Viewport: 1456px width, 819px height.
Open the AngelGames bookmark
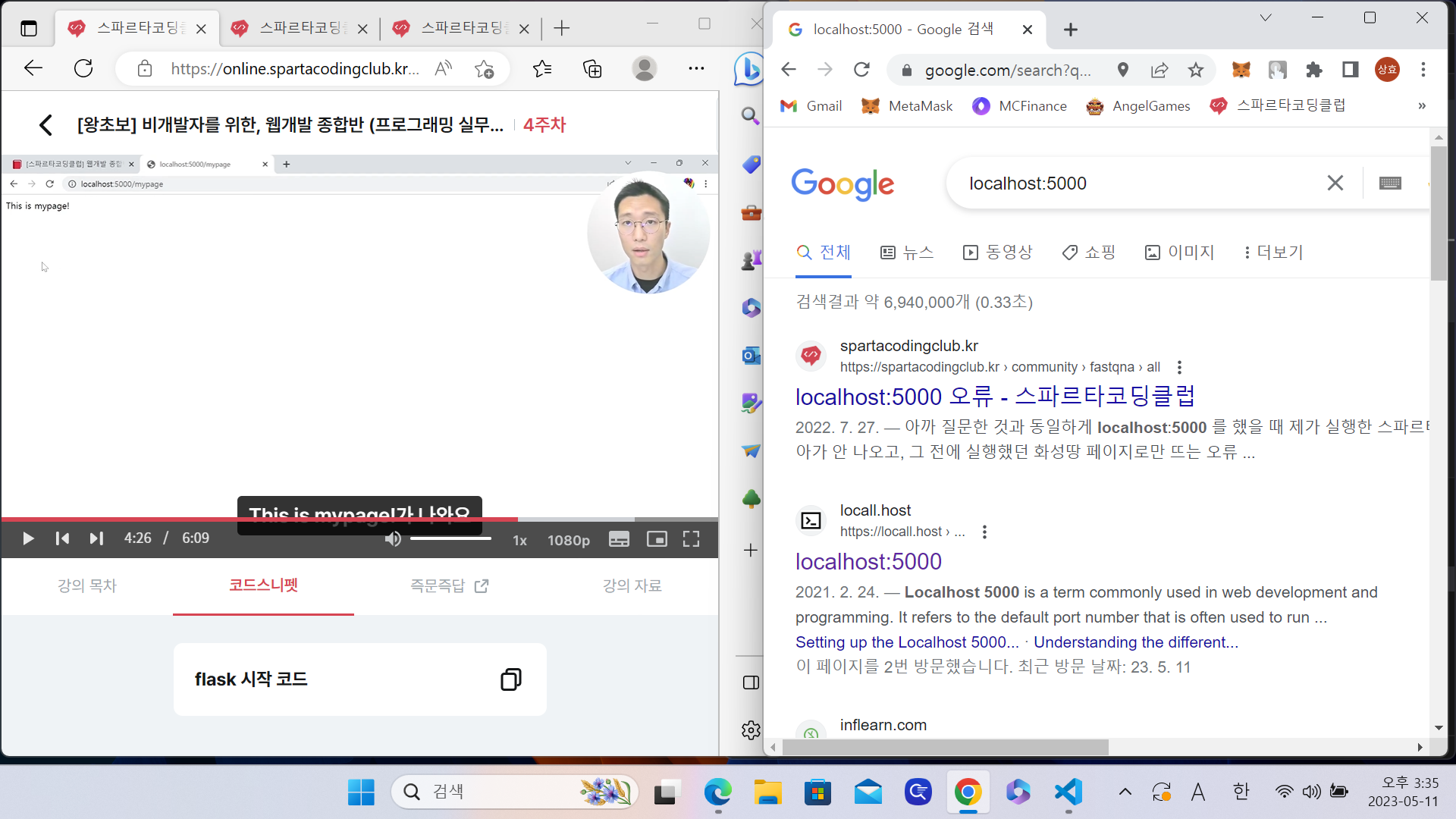pos(1138,106)
